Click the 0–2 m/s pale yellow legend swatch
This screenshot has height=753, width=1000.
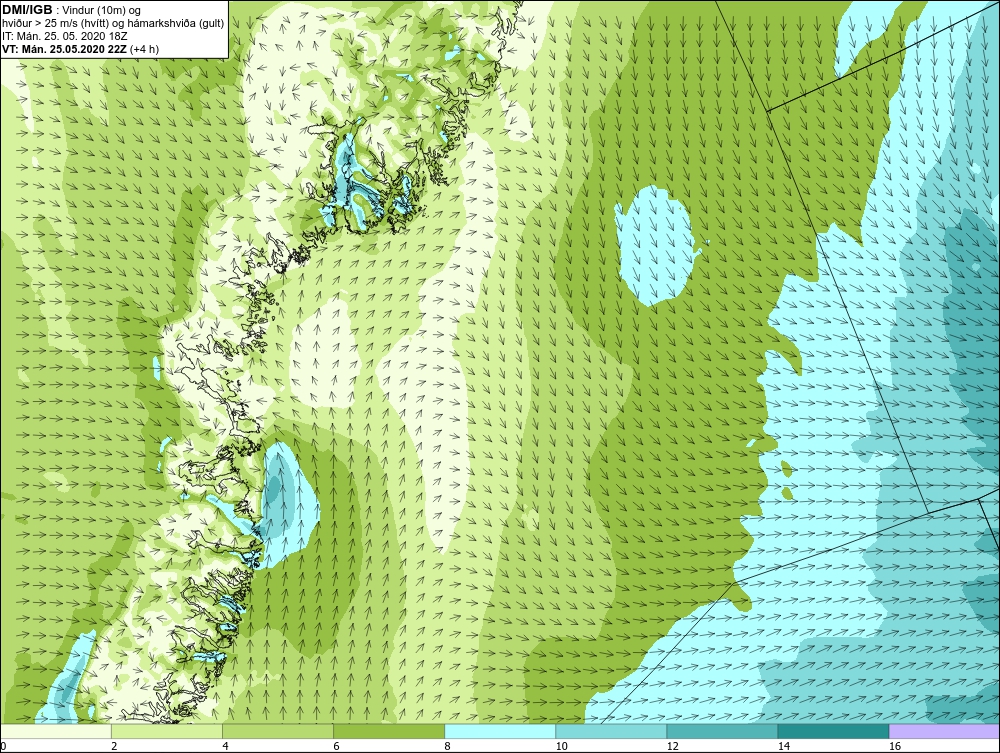56,731
